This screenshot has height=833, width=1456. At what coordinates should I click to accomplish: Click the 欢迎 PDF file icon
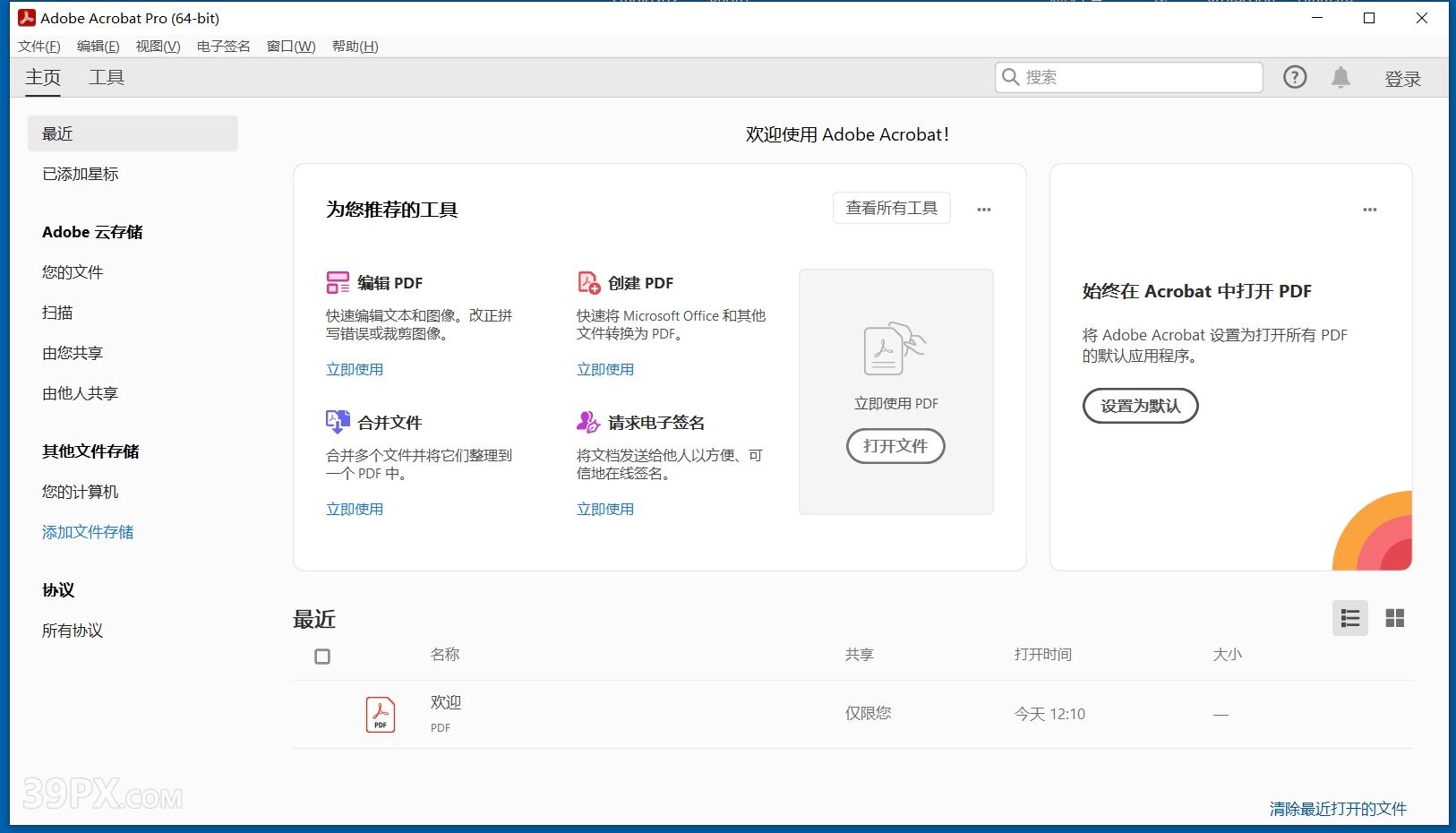(x=381, y=715)
